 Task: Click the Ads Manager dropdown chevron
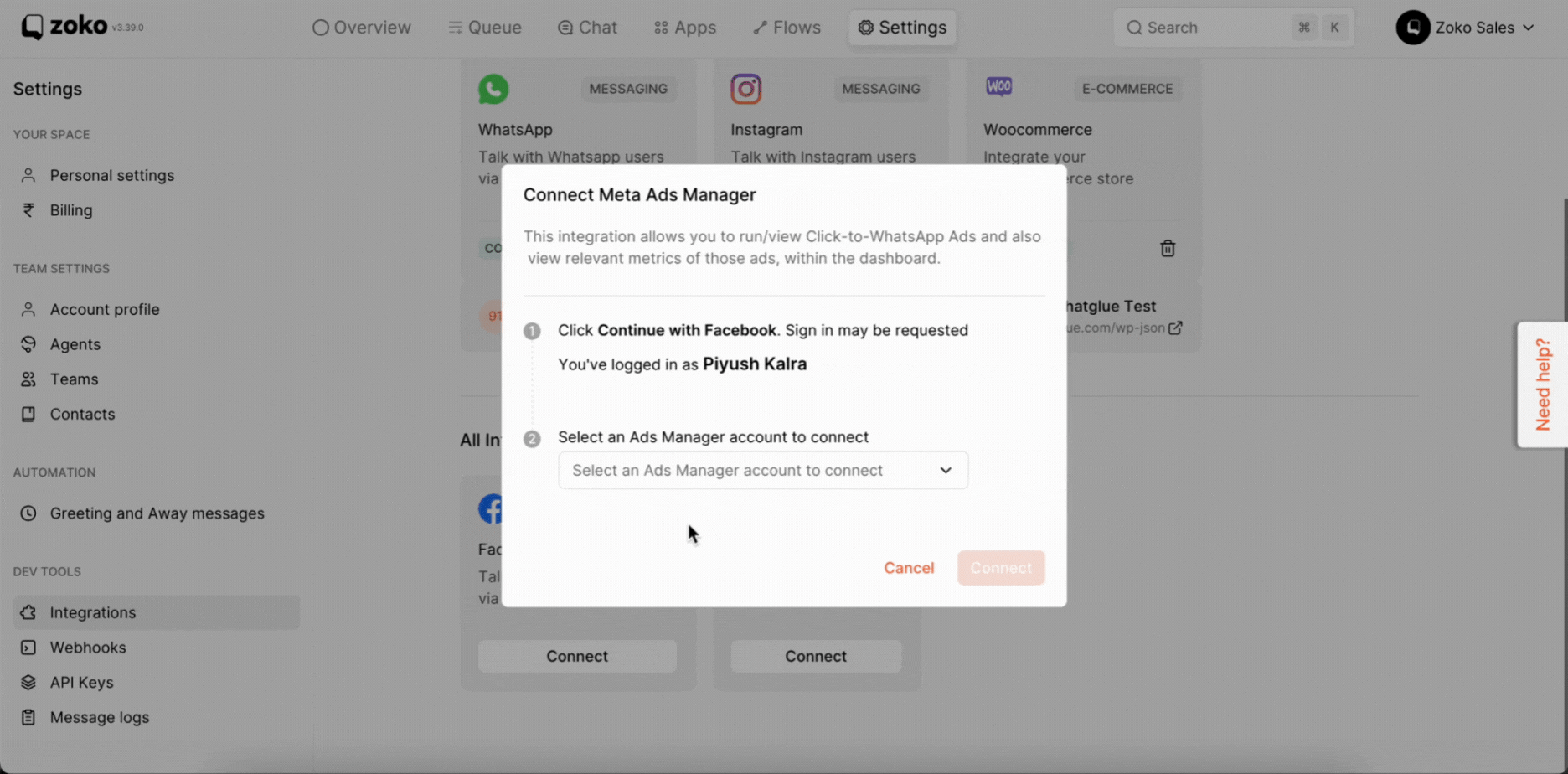pos(946,471)
